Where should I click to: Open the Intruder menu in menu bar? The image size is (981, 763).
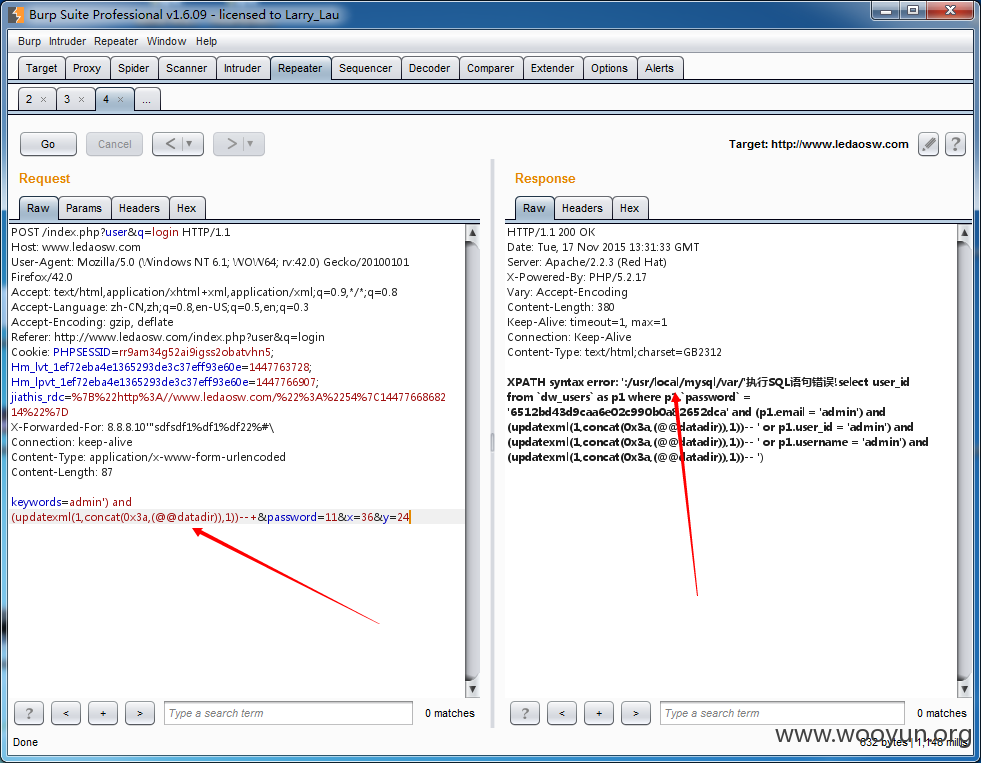point(67,41)
